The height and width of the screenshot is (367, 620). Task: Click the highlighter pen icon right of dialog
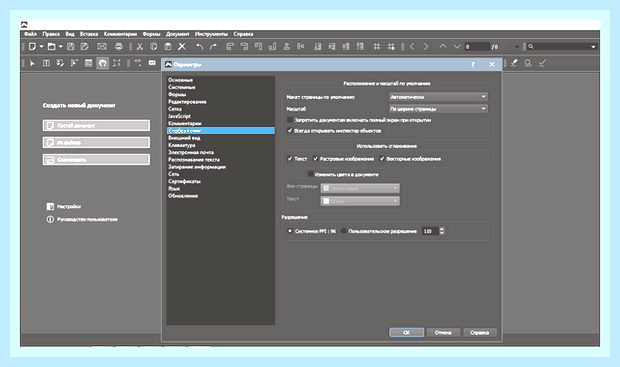click(x=514, y=63)
